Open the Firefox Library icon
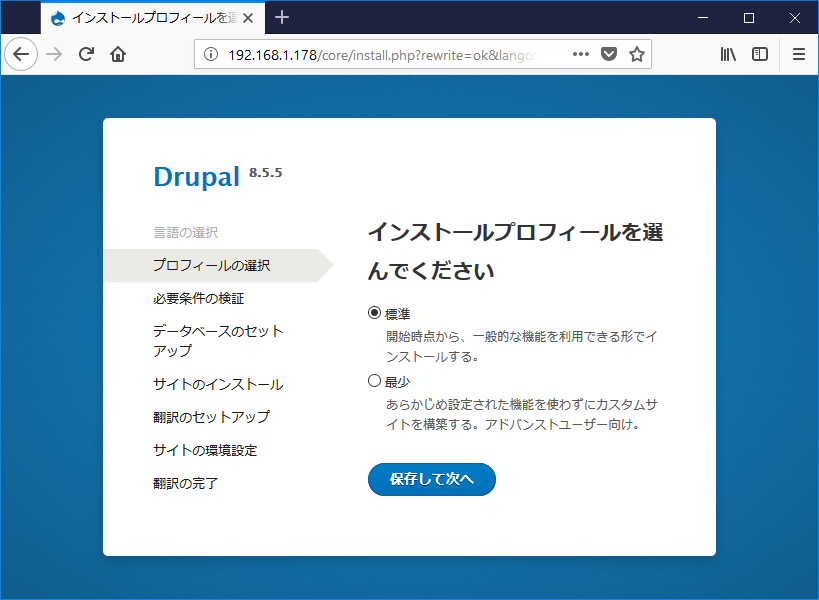Viewport: 819px width, 600px height. tap(726, 54)
